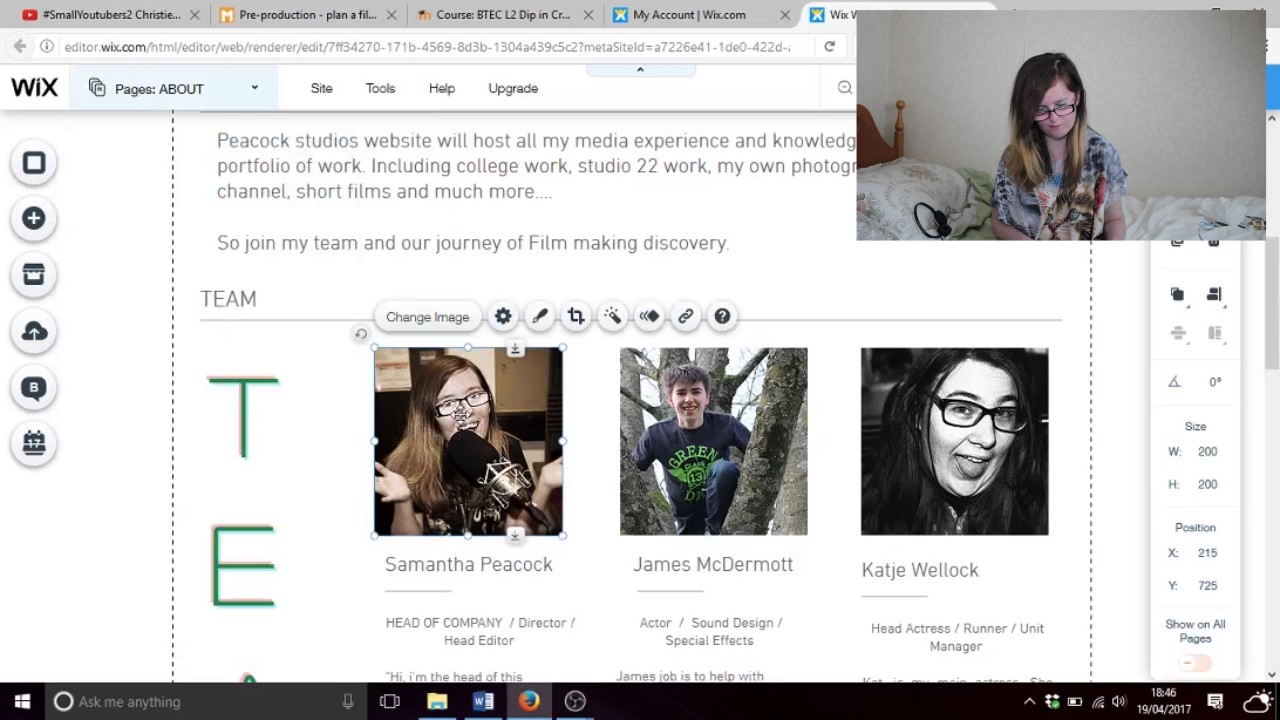
Task: Select 'So join my team' paragraph
Action: [x=473, y=243]
